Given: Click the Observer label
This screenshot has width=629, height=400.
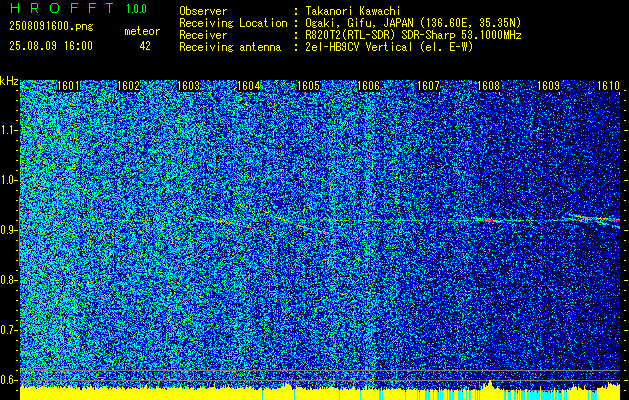Looking at the screenshot, I should pyautogui.click(x=203, y=11).
